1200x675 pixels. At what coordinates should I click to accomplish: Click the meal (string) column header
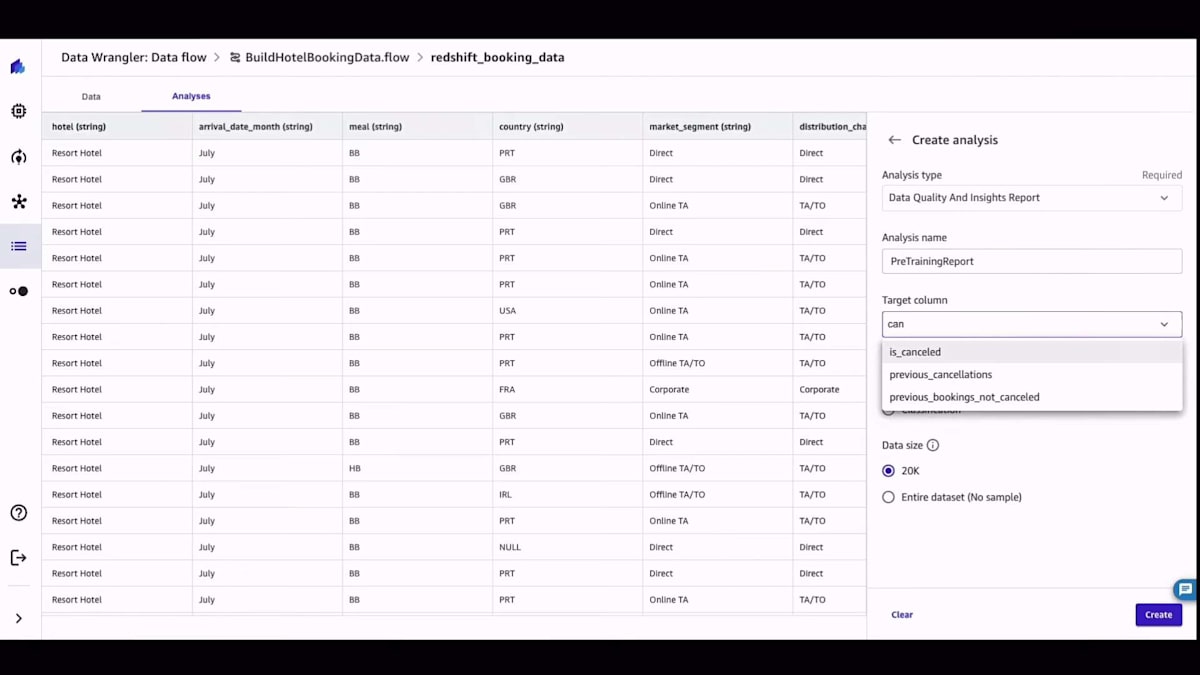pyautogui.click(x=417, y=127)
